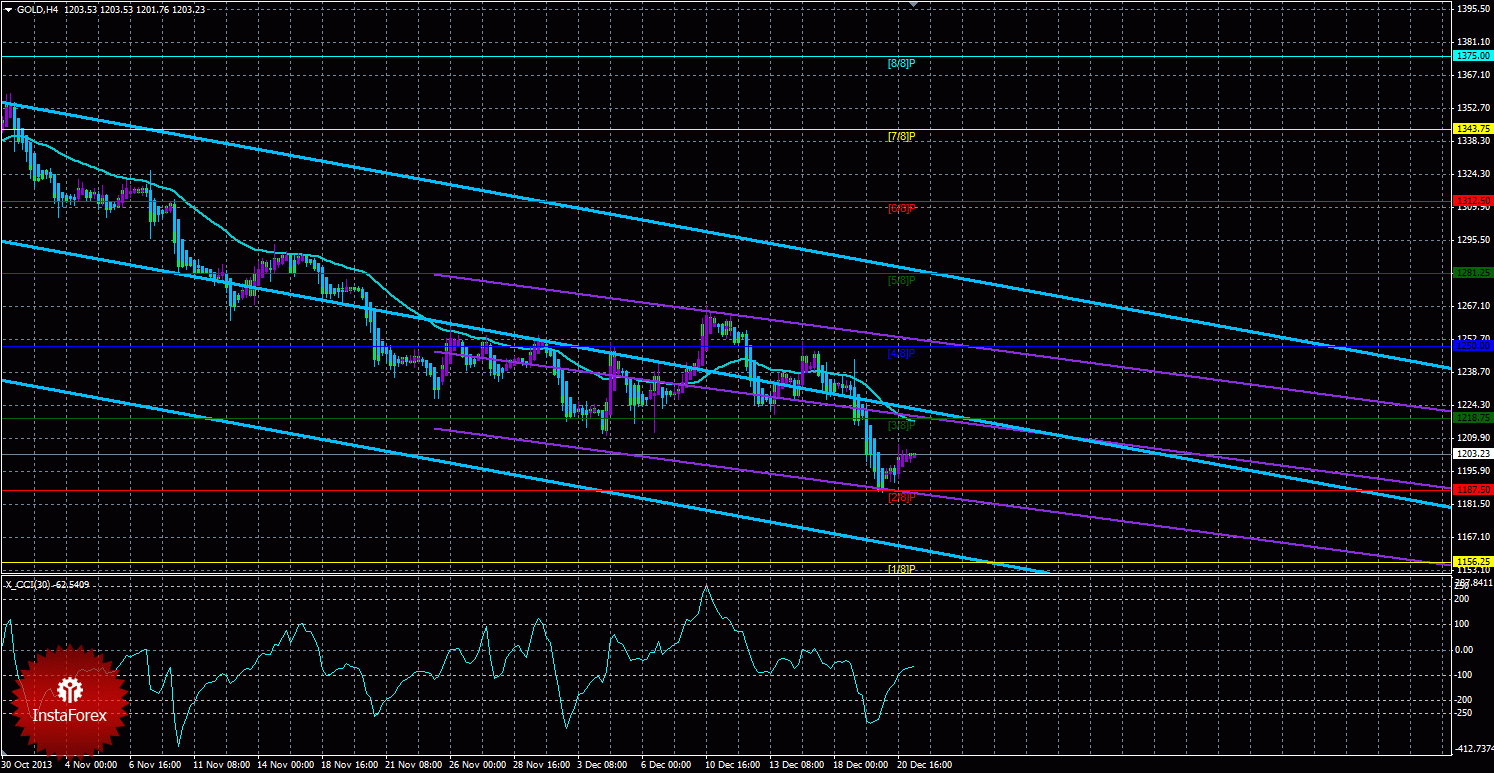Click the 26 Nov 00:00 time label
The width and height of the screenshot is (1494, 773).
[476, 765]
